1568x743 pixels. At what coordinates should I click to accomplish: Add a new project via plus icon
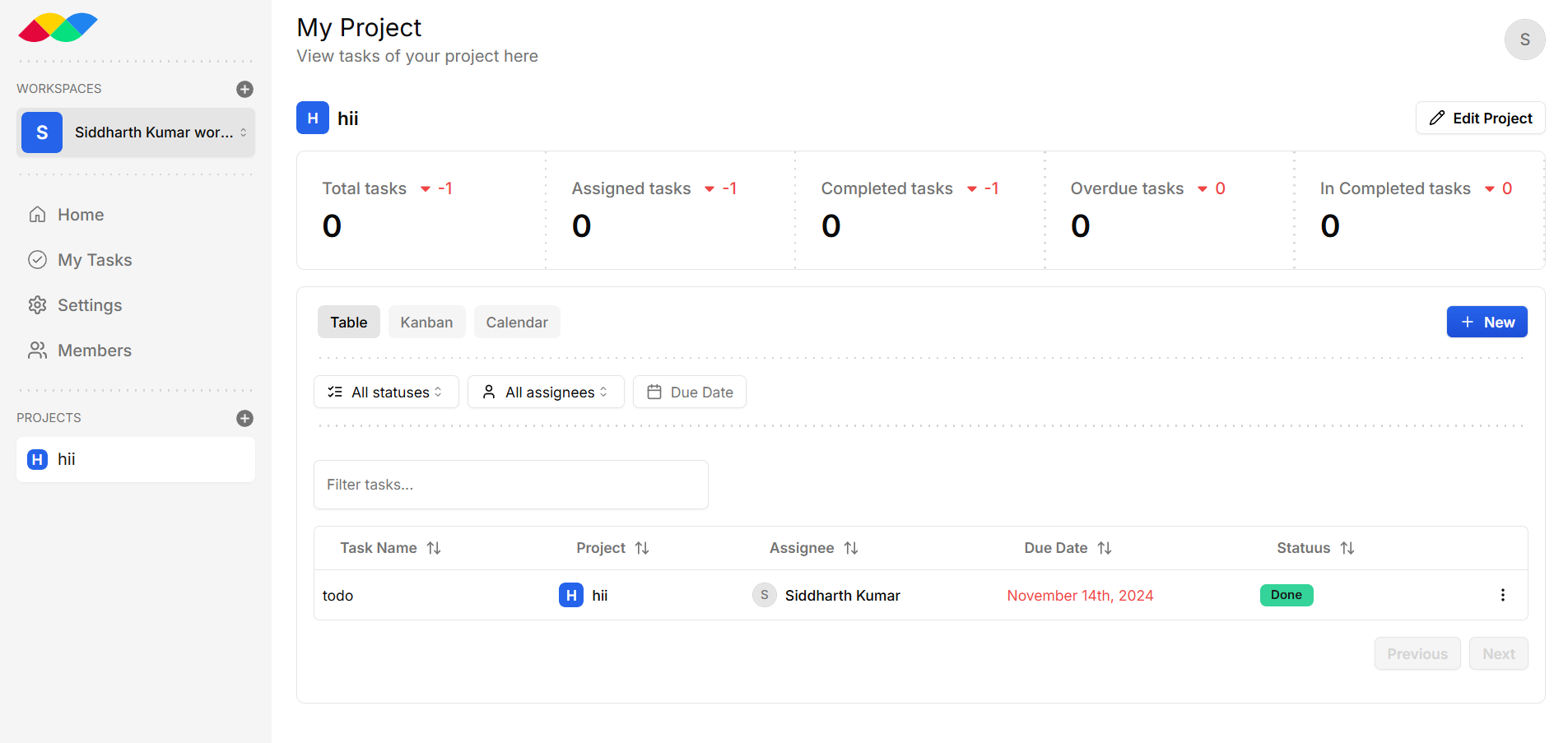point(244,418)
